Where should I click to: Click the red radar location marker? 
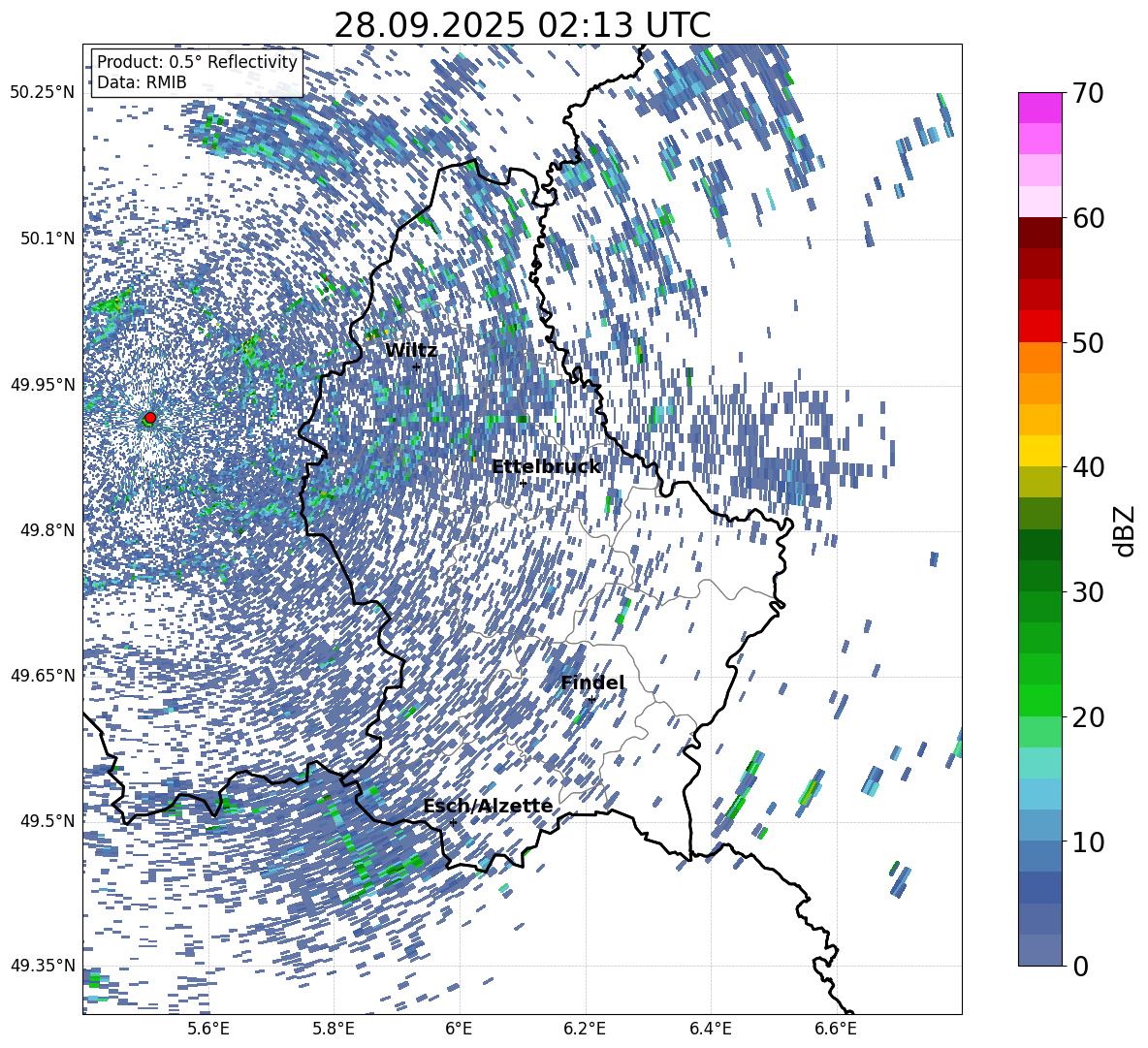(150, 418)
